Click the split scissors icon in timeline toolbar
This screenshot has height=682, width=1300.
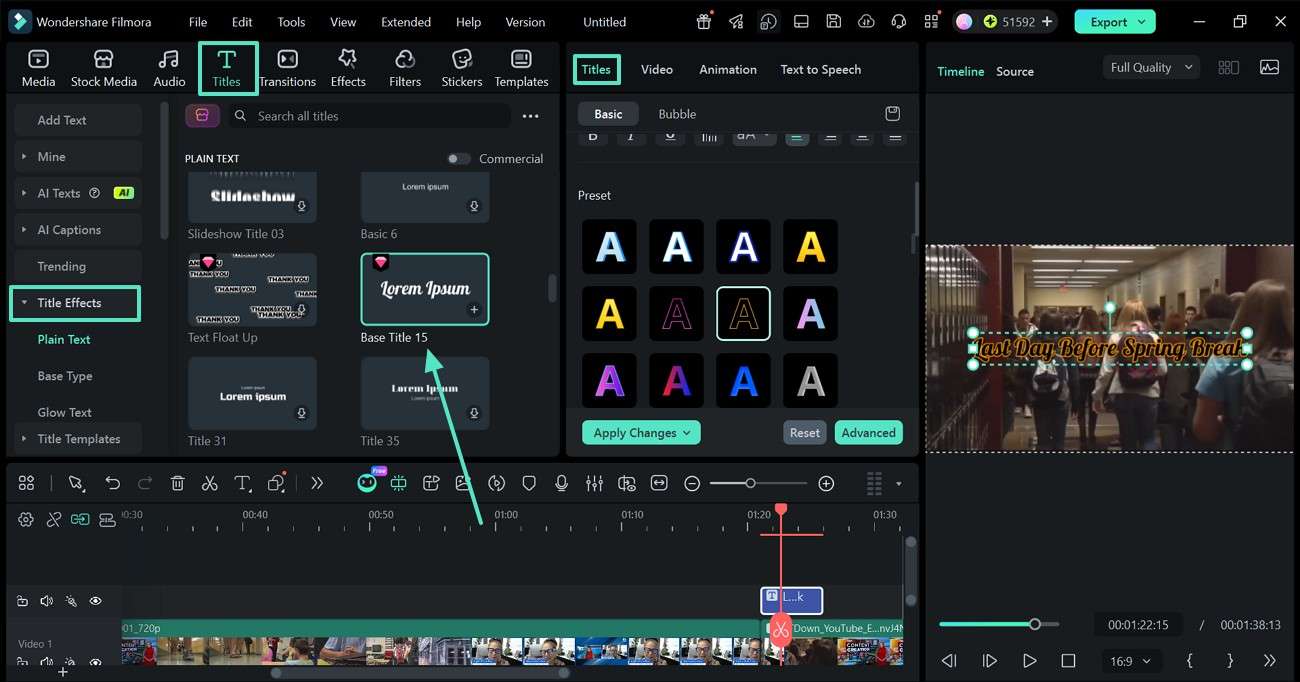point(209,483)
